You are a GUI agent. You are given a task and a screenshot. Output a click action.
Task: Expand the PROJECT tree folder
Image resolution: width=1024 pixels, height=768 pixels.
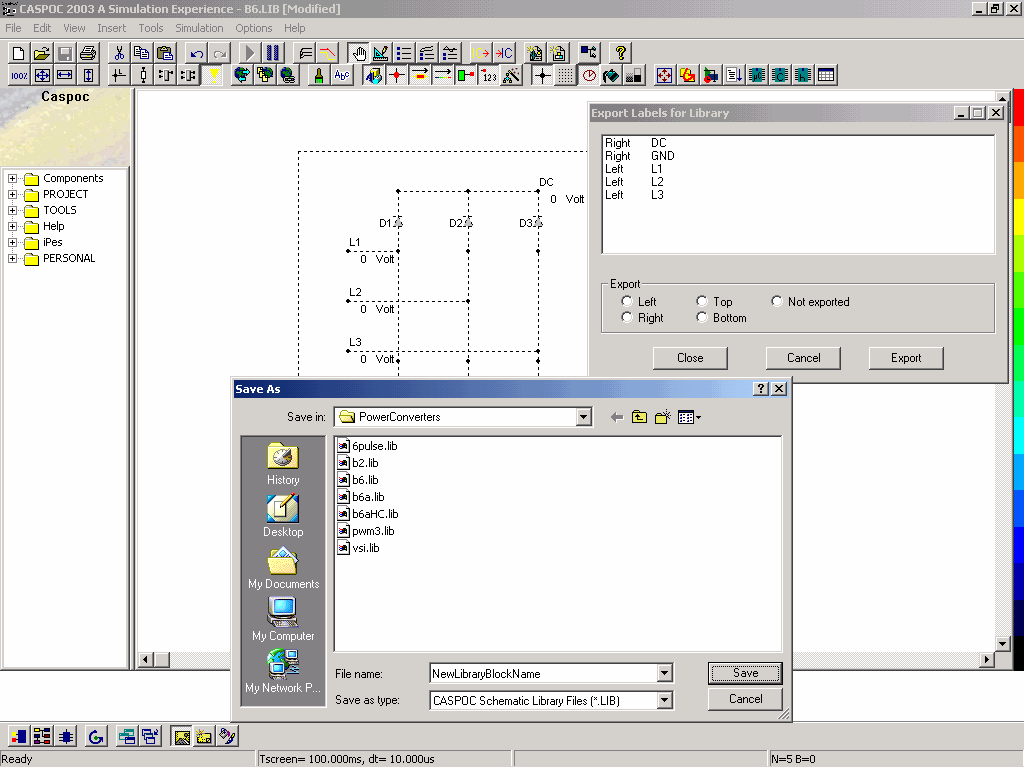point(12,194)
